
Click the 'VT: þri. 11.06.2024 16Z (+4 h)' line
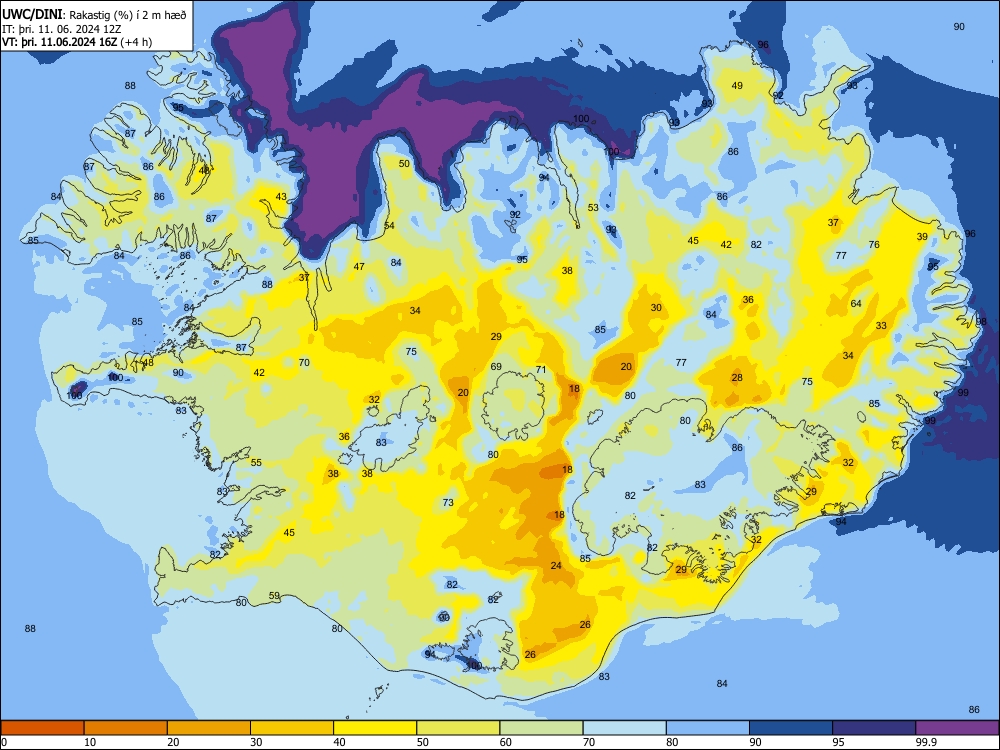pyautogui.click(x=77, y=42)
